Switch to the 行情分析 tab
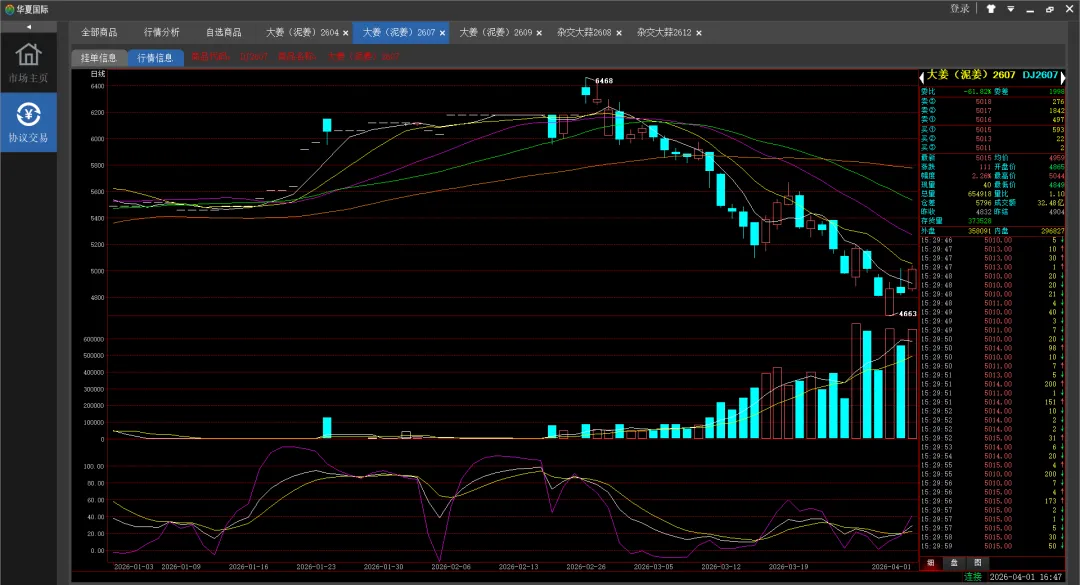 (x=161, y=32)
